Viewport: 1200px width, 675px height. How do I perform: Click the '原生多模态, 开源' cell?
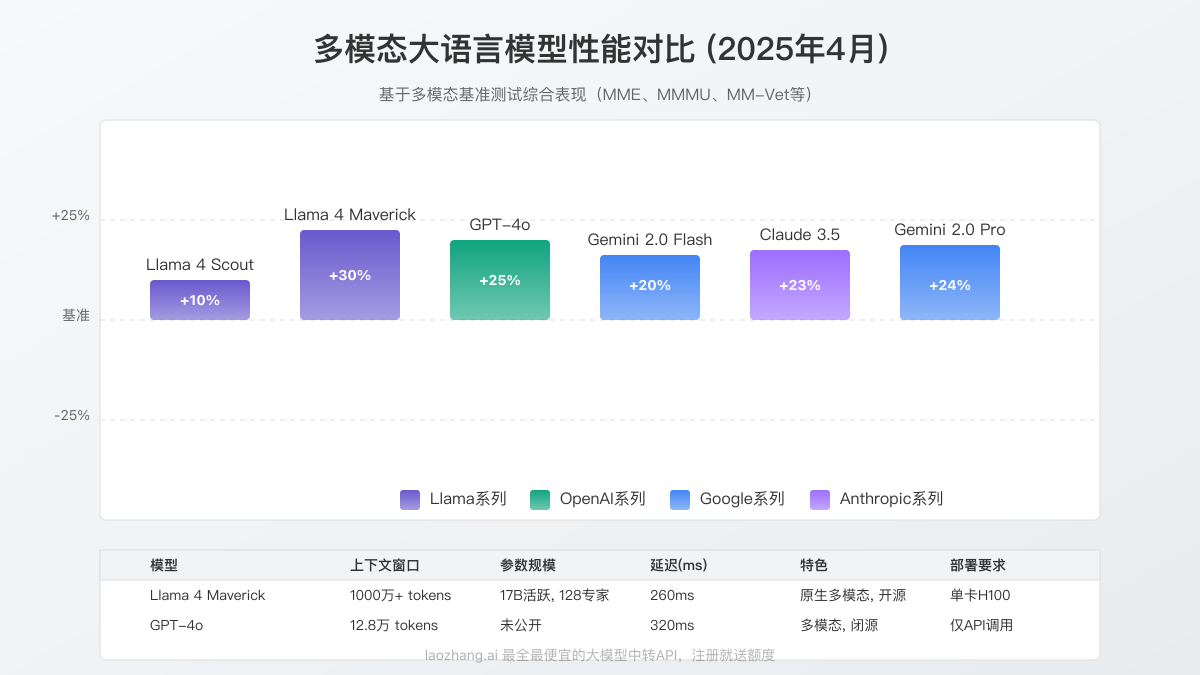click(x=853, y=595)
